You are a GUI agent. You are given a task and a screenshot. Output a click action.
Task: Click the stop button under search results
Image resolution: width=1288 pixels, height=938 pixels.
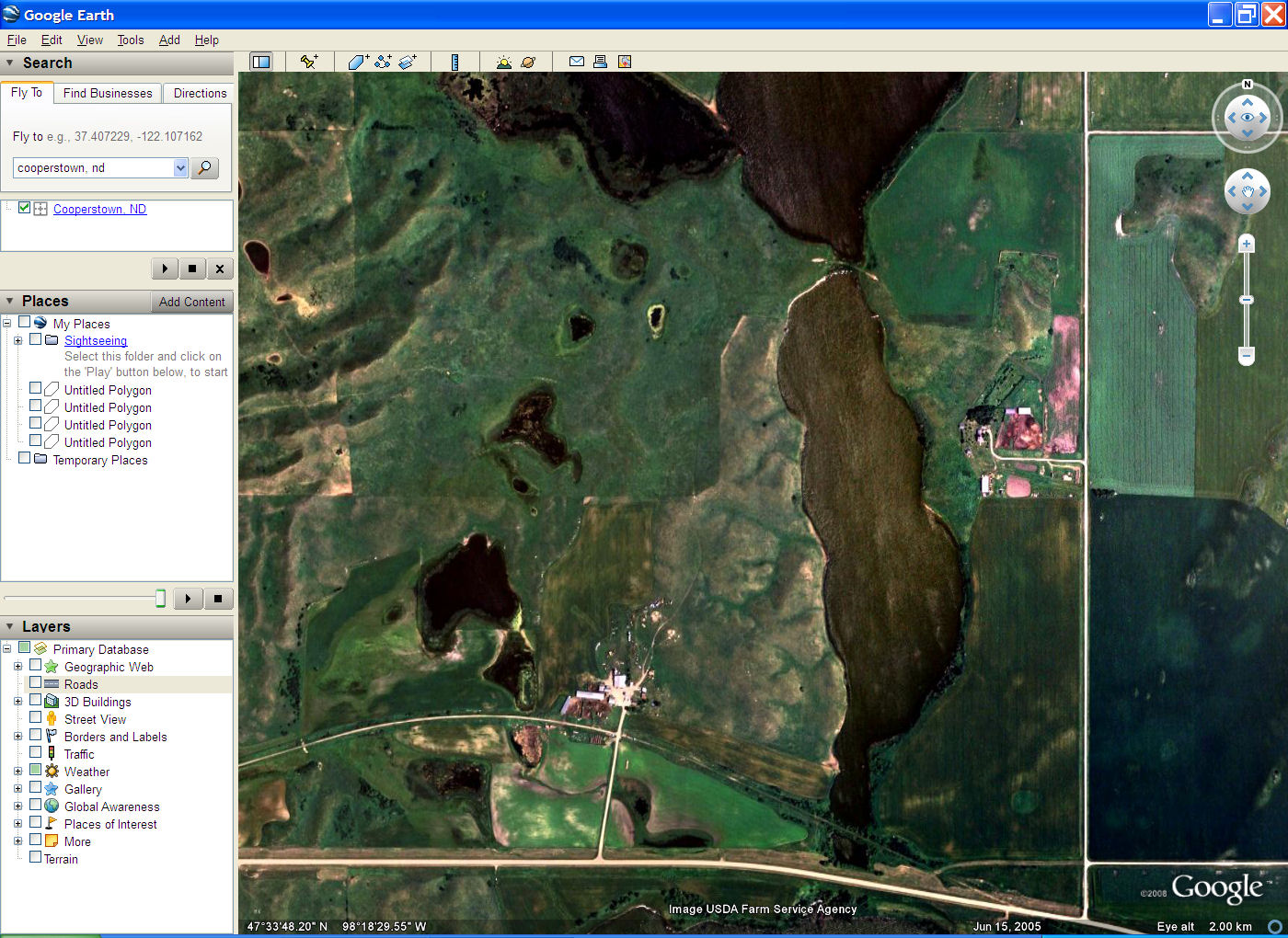(x=192, y=269)
